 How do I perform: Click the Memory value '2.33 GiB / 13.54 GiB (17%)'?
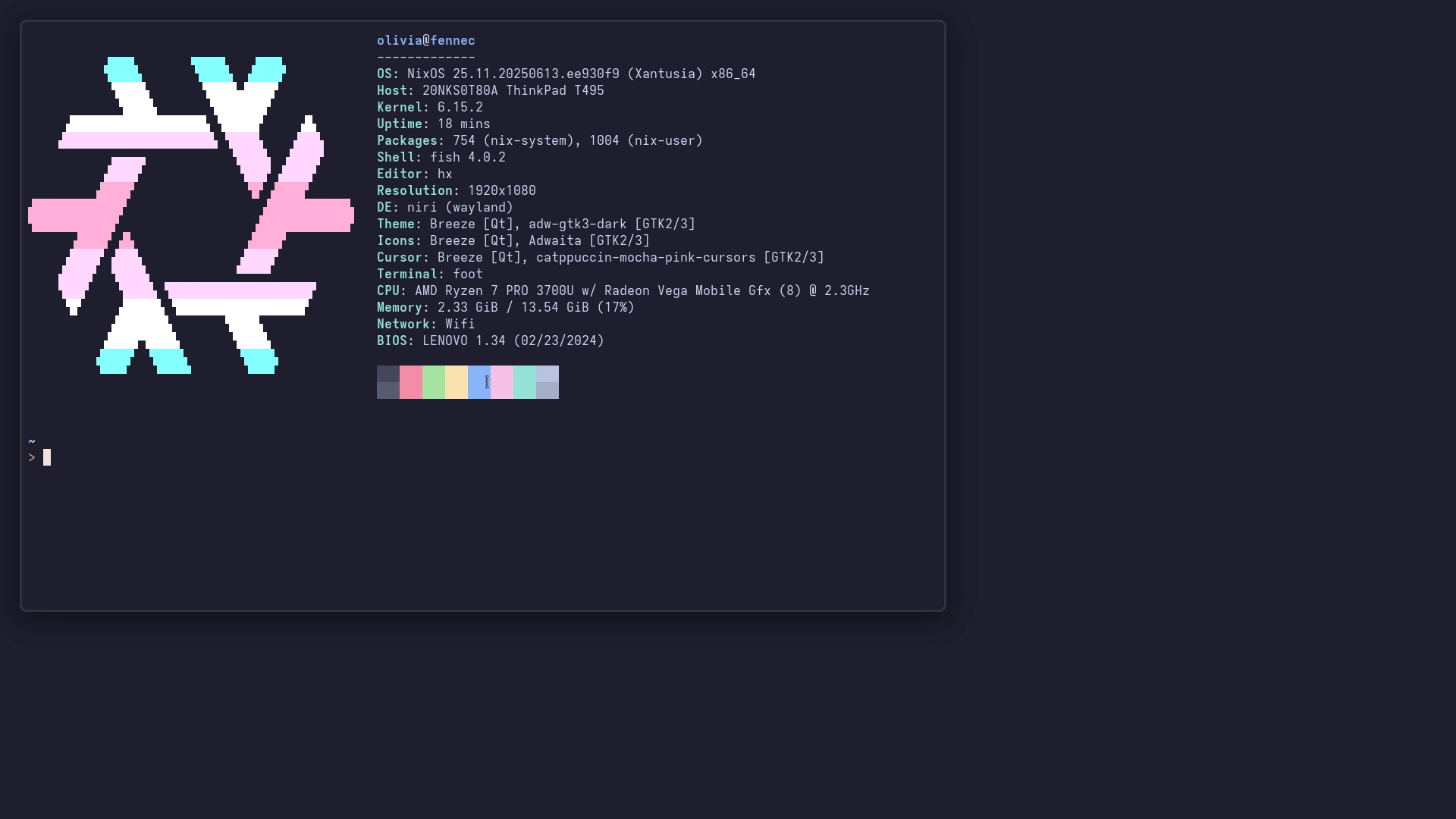pyautogui.click(x=536, y=308)
